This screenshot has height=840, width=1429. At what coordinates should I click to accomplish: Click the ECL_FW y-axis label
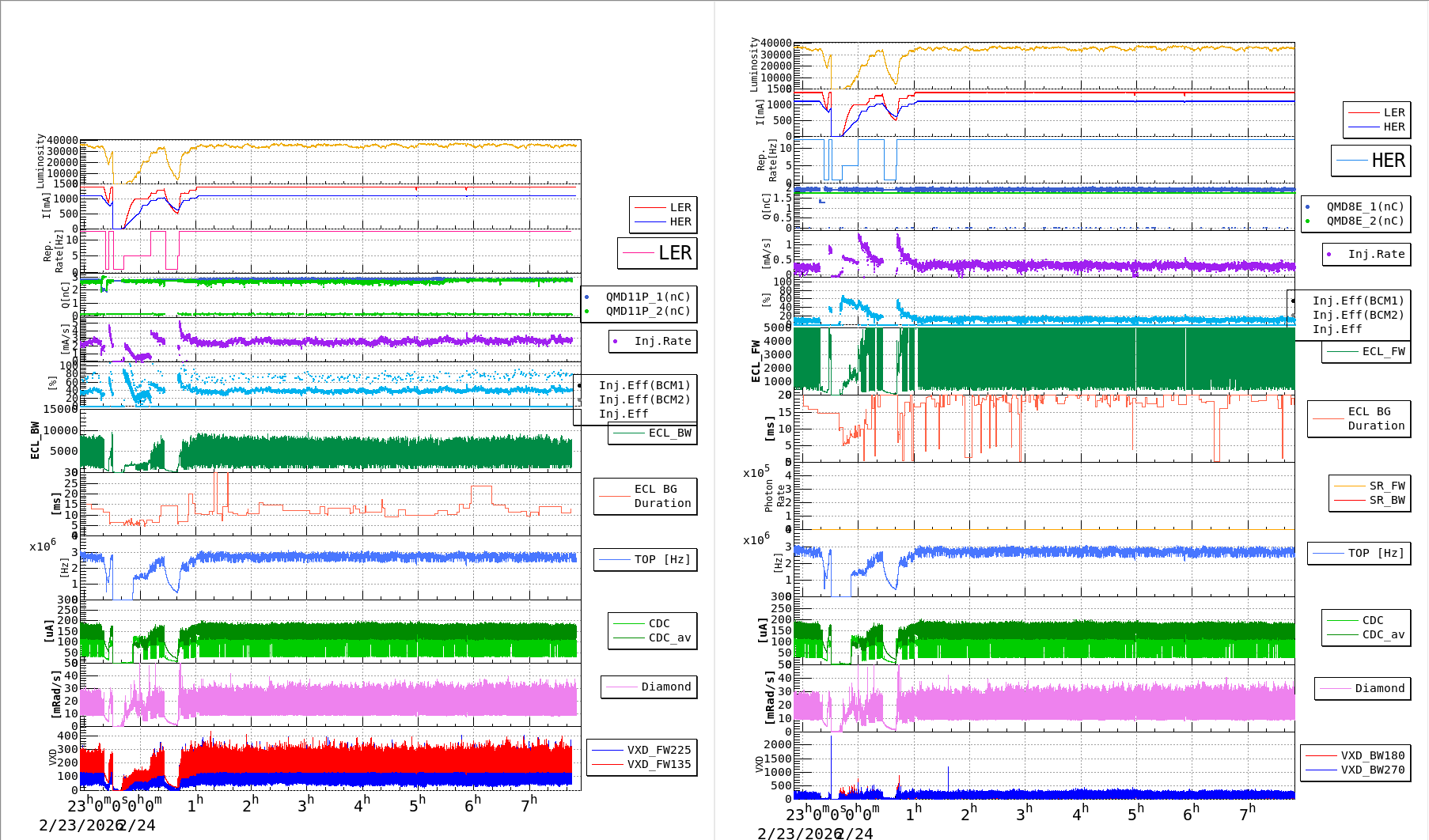click(x=756, y=361)
